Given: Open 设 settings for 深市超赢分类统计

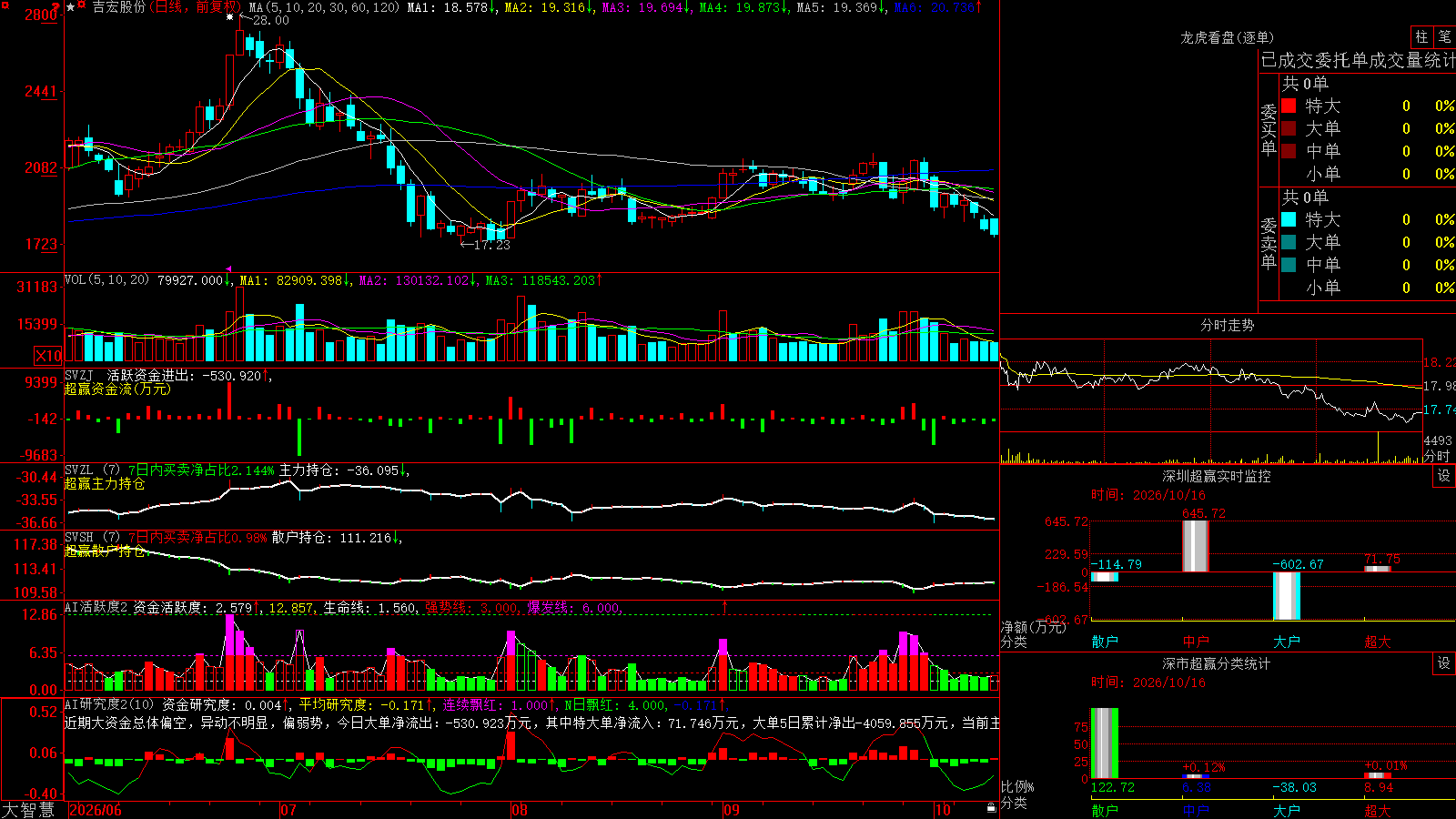Looking at the screenshot, I should point(1444,663).
